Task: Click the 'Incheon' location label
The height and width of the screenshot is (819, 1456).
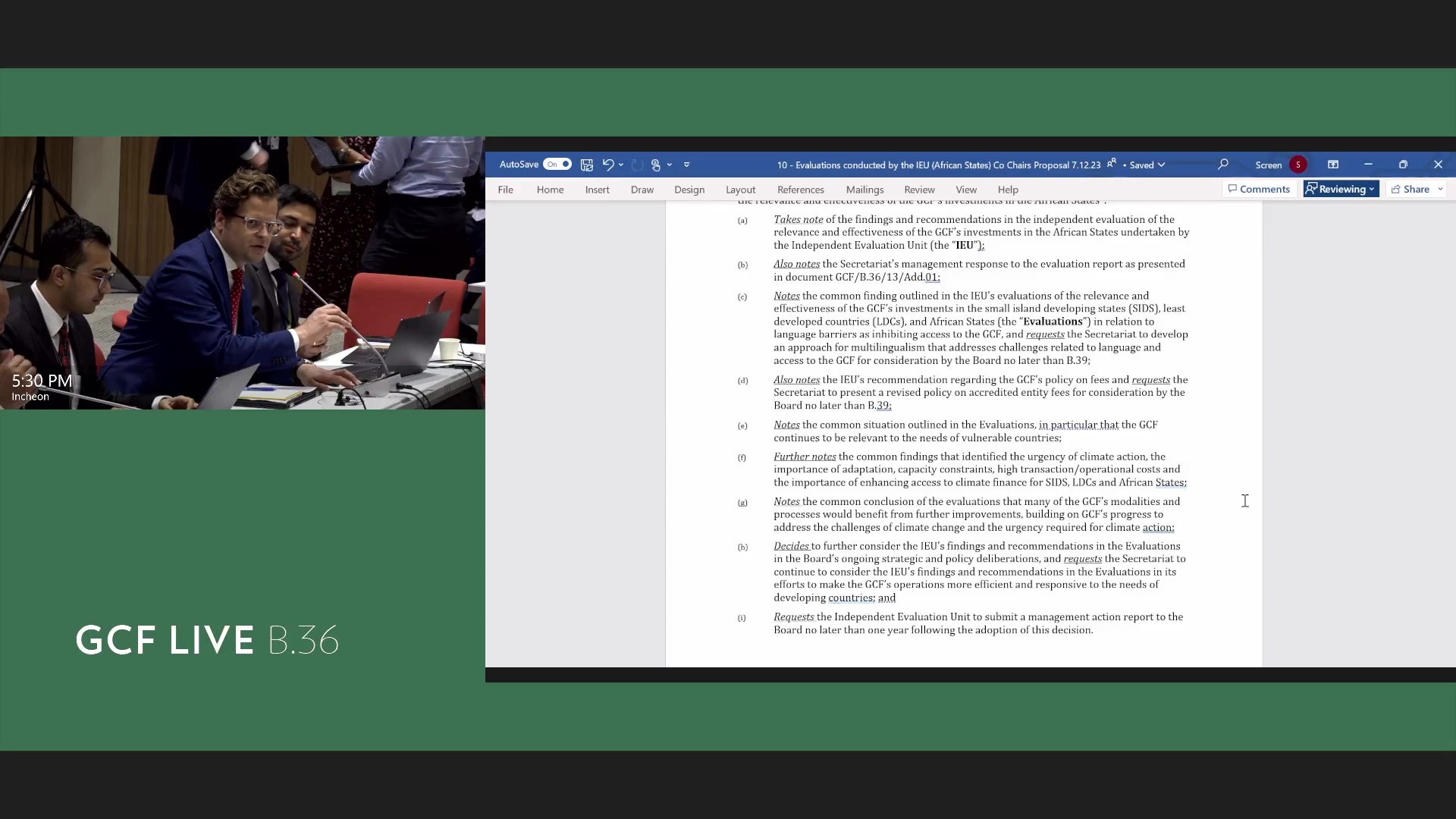Action: click(x=30, y=397)
